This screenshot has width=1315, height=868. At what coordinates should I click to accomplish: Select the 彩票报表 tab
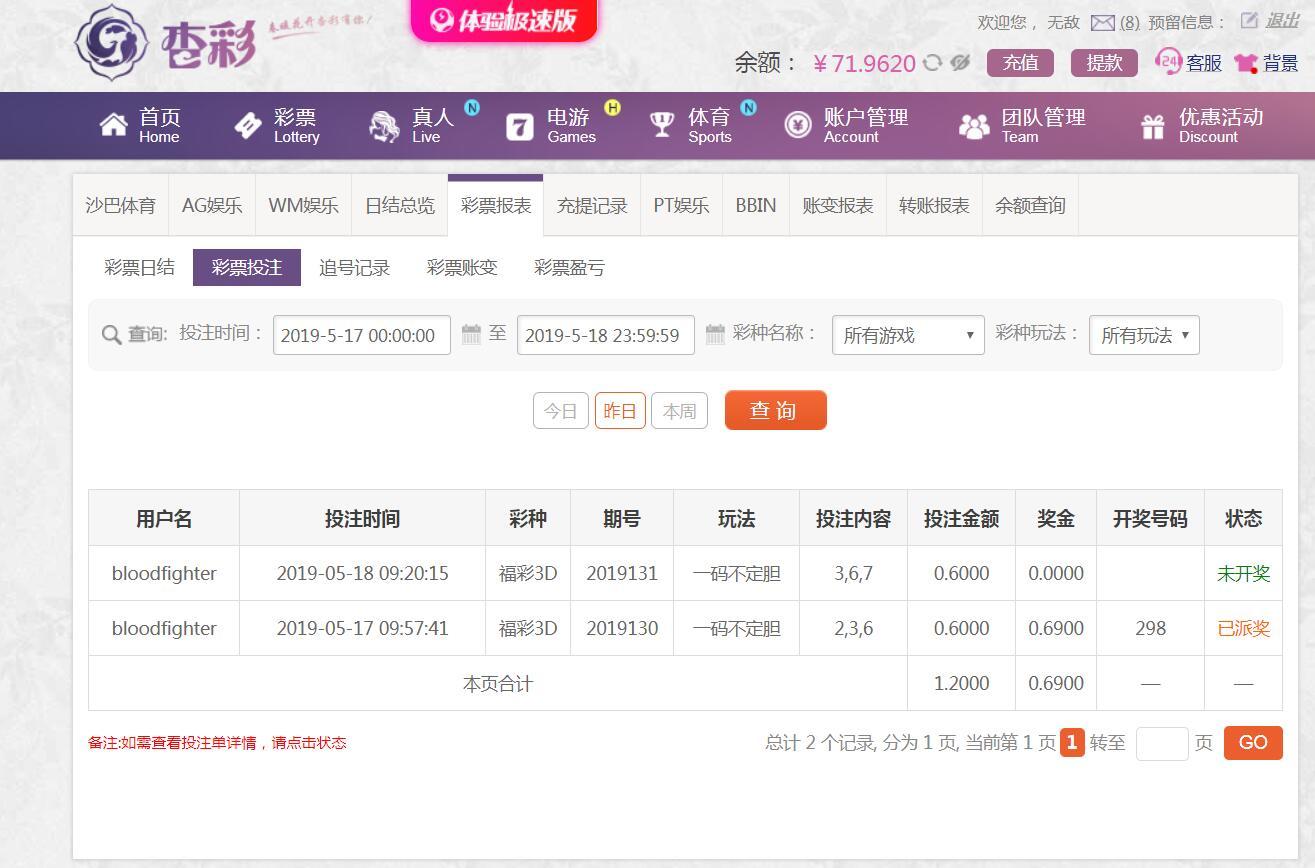pyautogui.click(x=496, y=206)
